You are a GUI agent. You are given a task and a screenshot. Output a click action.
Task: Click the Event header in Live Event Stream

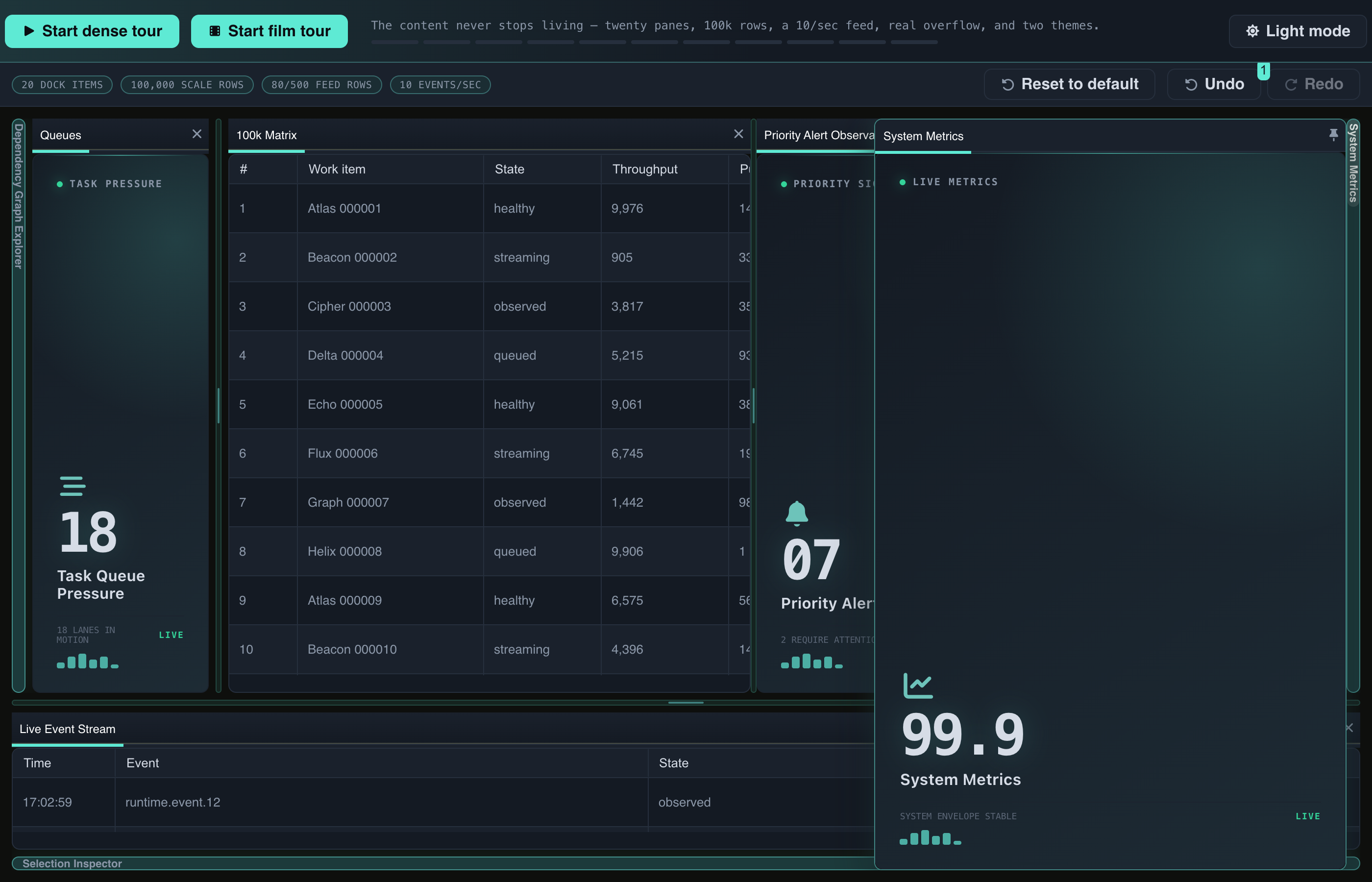coord(381,763)
